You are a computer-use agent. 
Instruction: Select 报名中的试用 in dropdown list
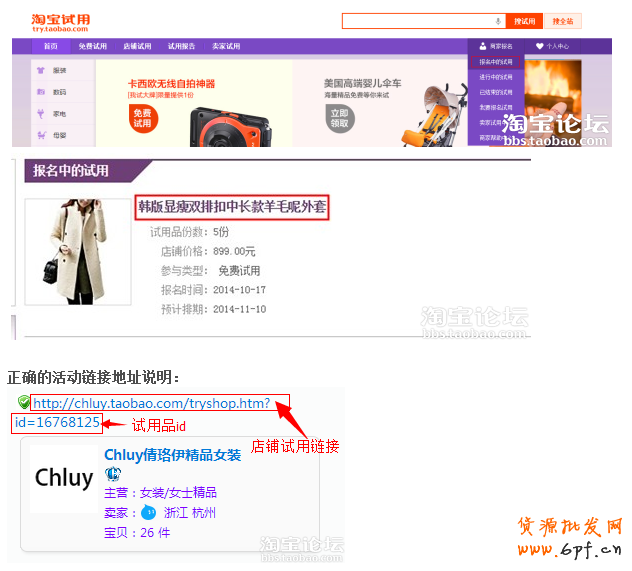click(x=495, y=62)
